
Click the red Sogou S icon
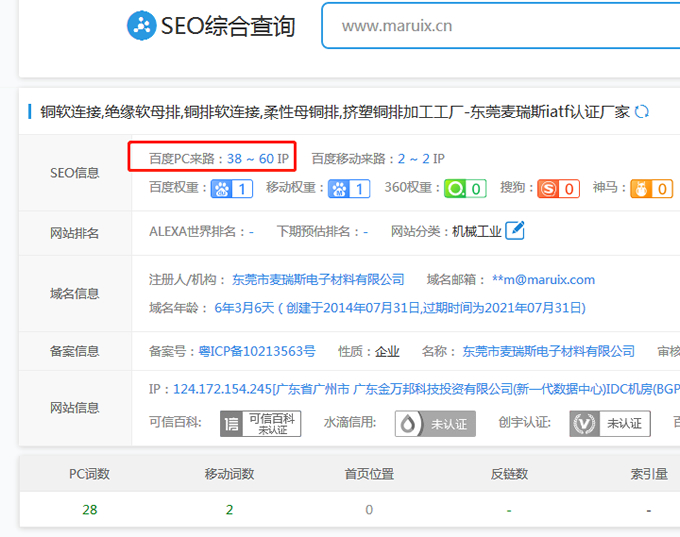pyautogui.click(x=549, y=189)
